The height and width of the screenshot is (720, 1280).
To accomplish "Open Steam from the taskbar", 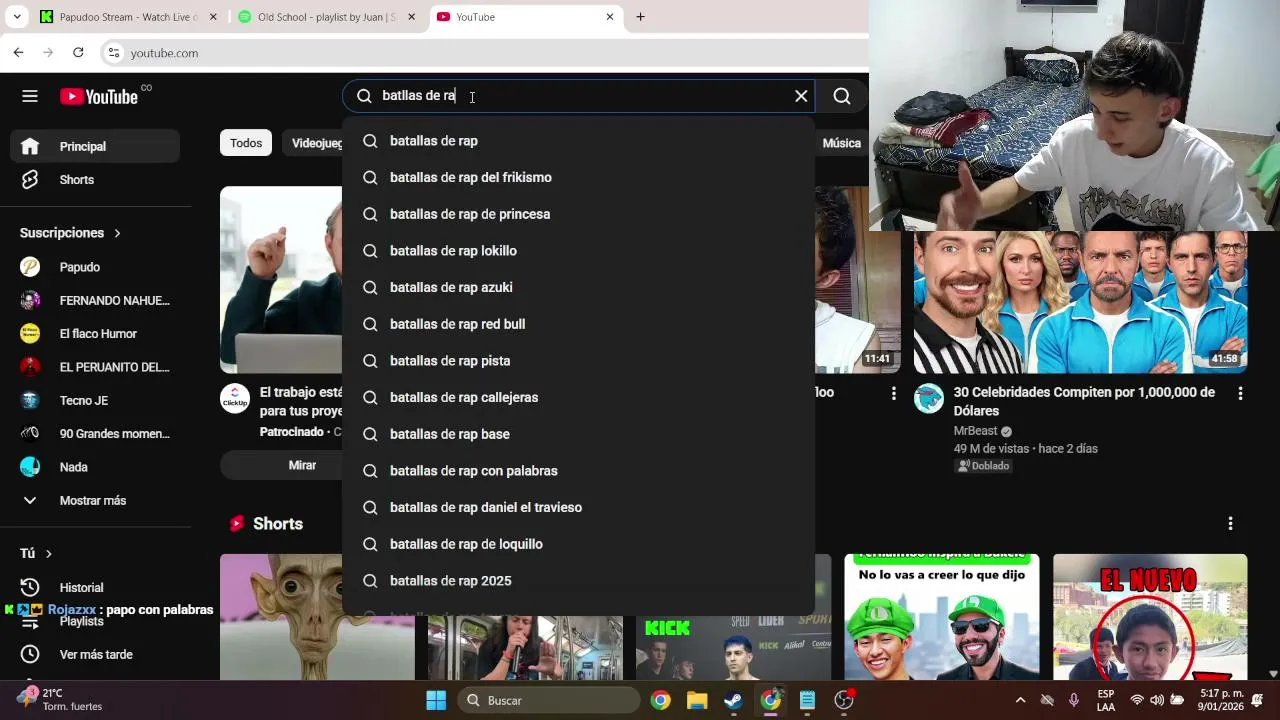I will [734, 700].
